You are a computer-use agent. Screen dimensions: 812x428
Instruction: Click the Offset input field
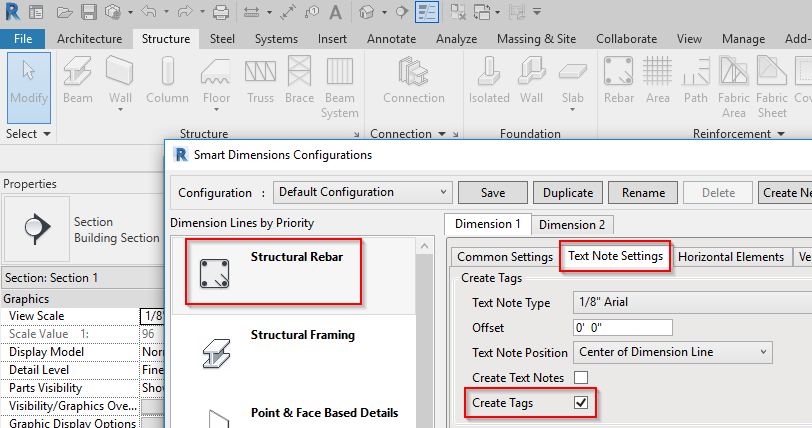tap(623, 327)
